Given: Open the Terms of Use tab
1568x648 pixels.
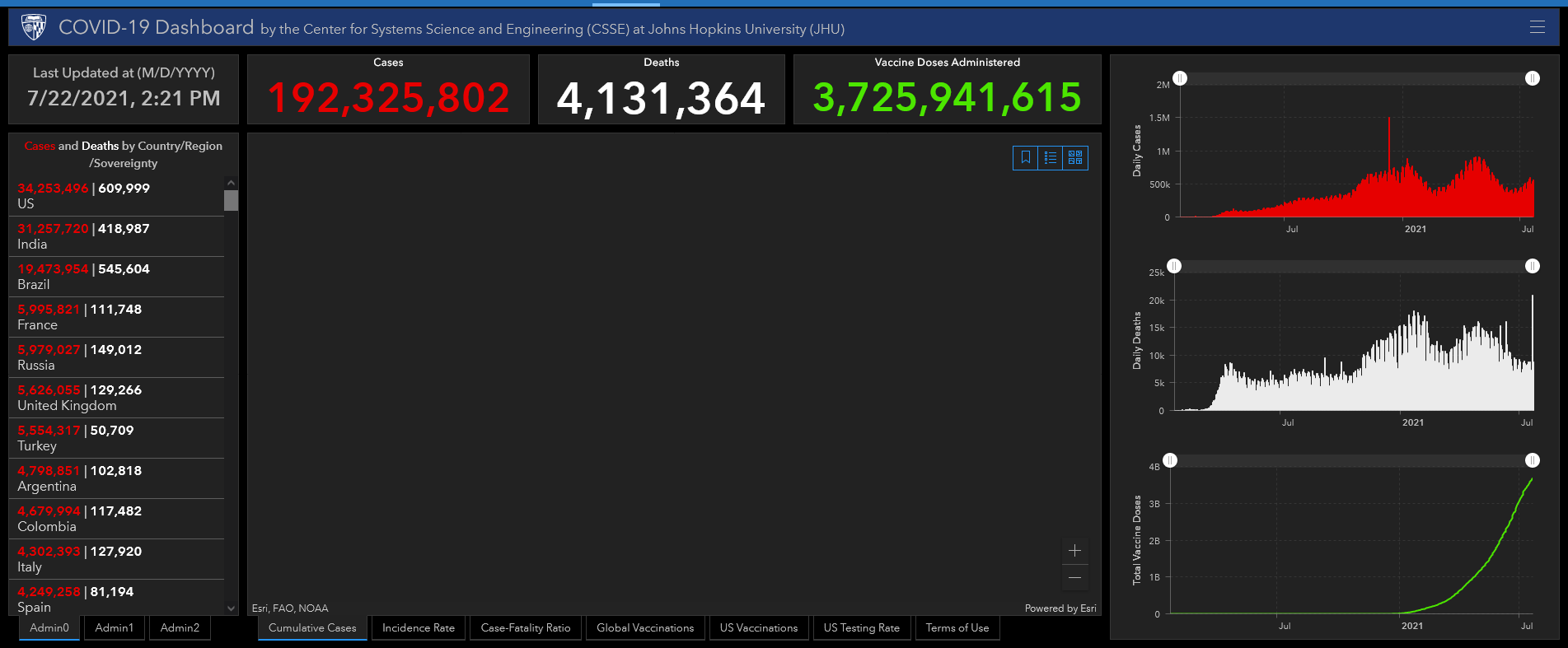Looking at the screenshot, I should point(957,628).
